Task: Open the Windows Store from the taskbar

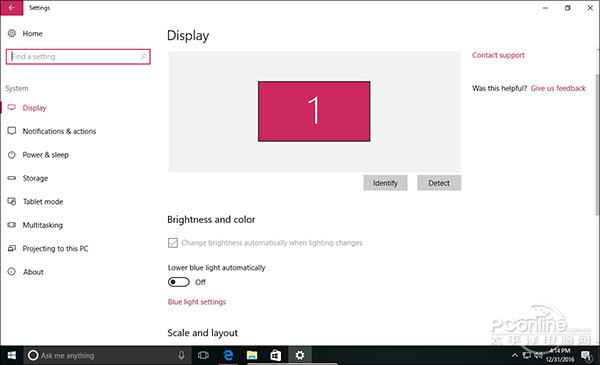Action: [276, 355]
